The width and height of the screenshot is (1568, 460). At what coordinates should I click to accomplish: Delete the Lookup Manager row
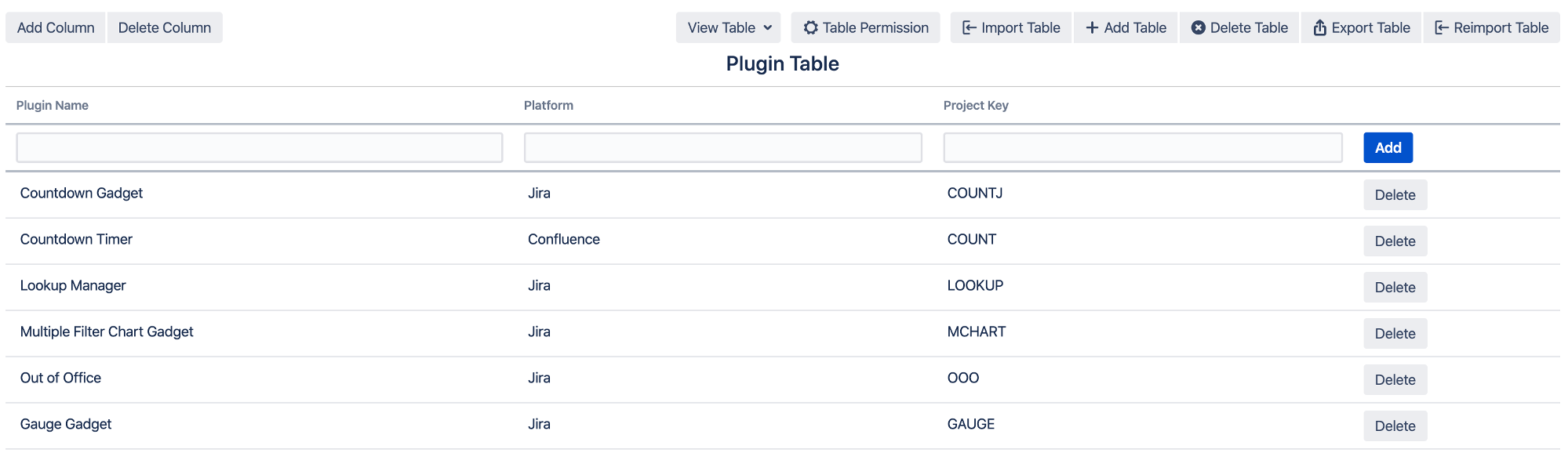pos(1395,288)
